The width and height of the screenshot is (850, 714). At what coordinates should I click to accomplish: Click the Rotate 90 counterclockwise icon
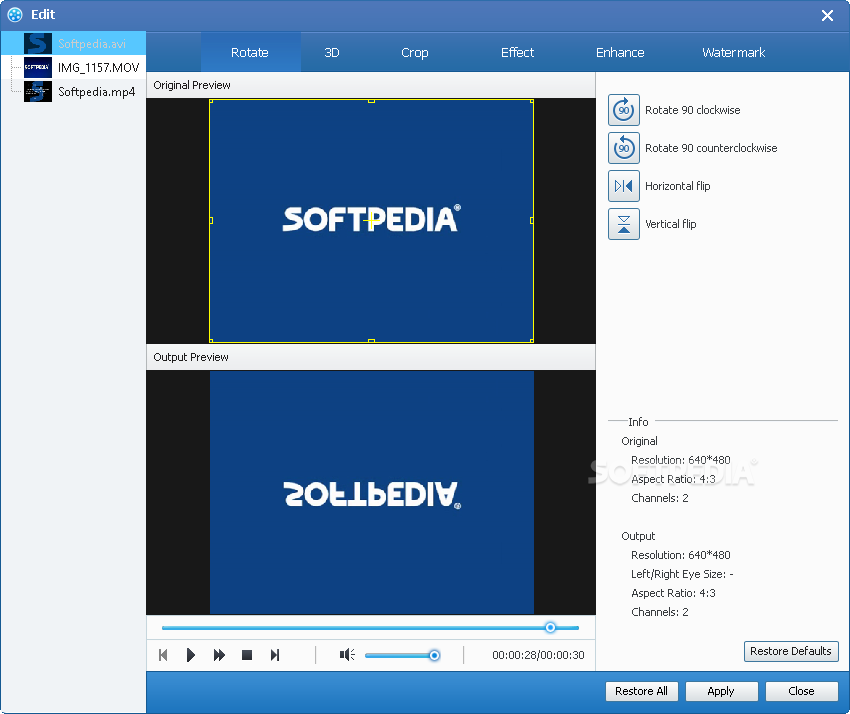[x=623, y=148]
